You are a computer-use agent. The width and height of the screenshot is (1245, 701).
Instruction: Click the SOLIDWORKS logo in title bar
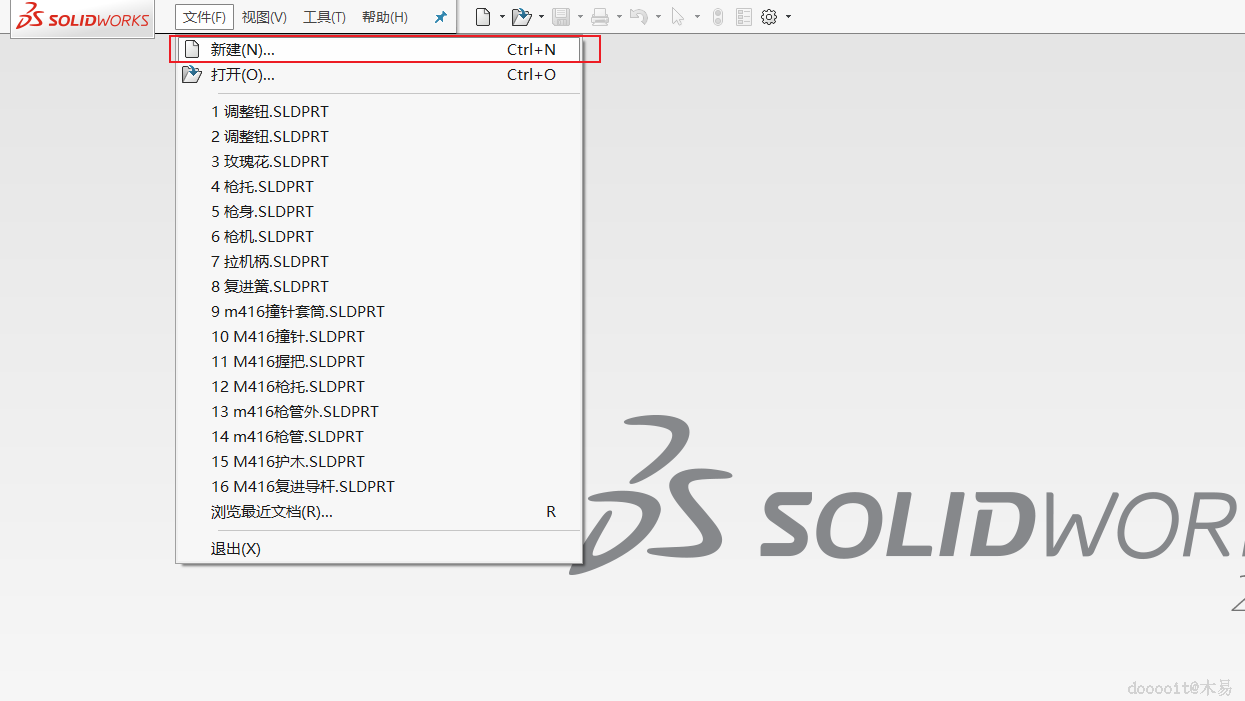pyautogui.click(x=82, y=17)
